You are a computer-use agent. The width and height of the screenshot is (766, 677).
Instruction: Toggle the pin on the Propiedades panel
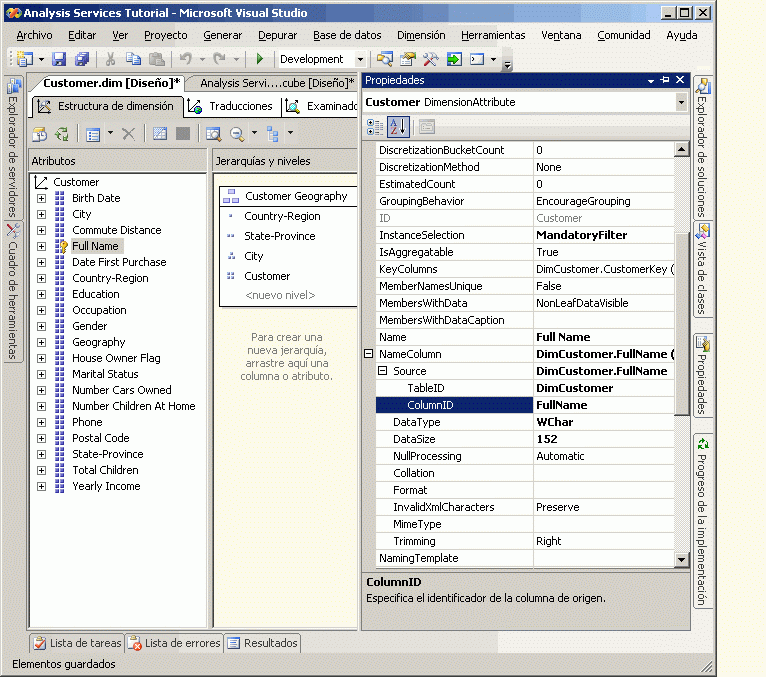click(x=665, y=80)
